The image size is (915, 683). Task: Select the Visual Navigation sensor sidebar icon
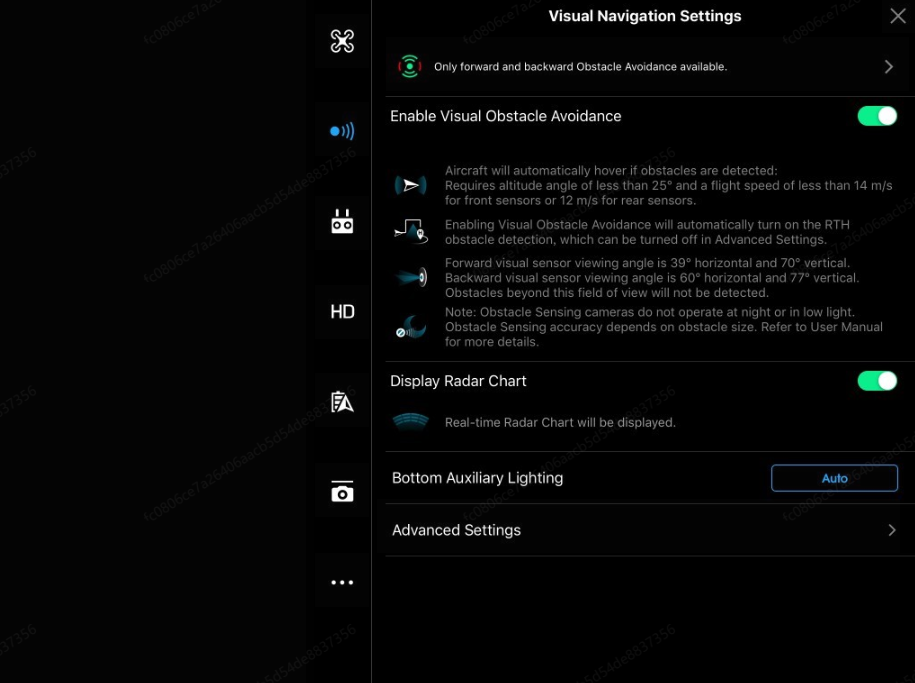pyautogui.click(x=342, y=130)
